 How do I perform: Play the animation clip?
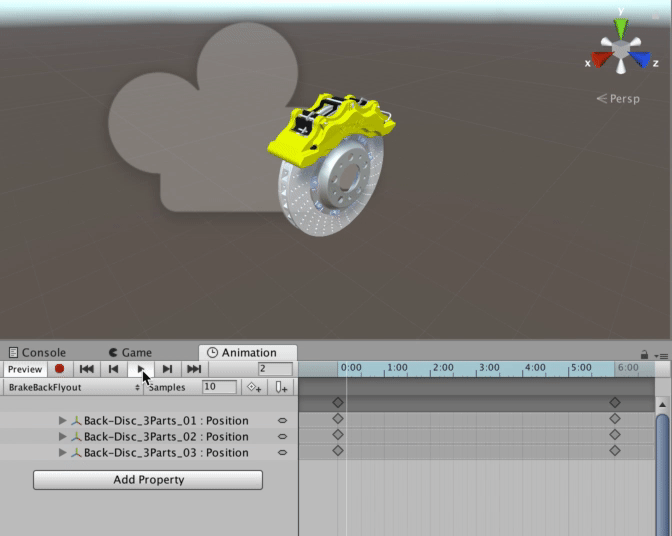click(x=140, y=369)
